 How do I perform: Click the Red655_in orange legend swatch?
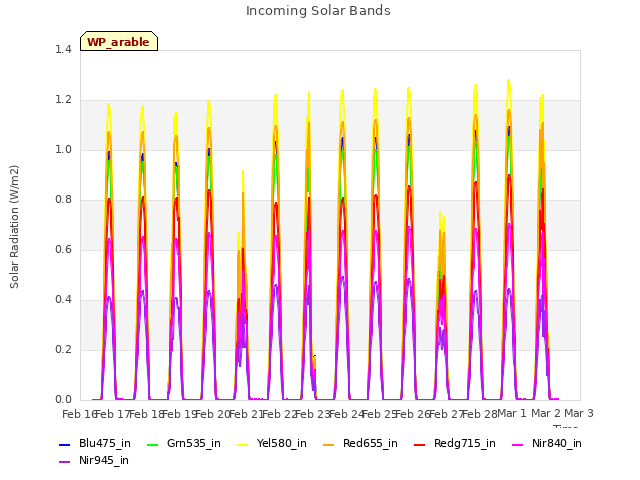pyautogui.click(x=329, y=444)
